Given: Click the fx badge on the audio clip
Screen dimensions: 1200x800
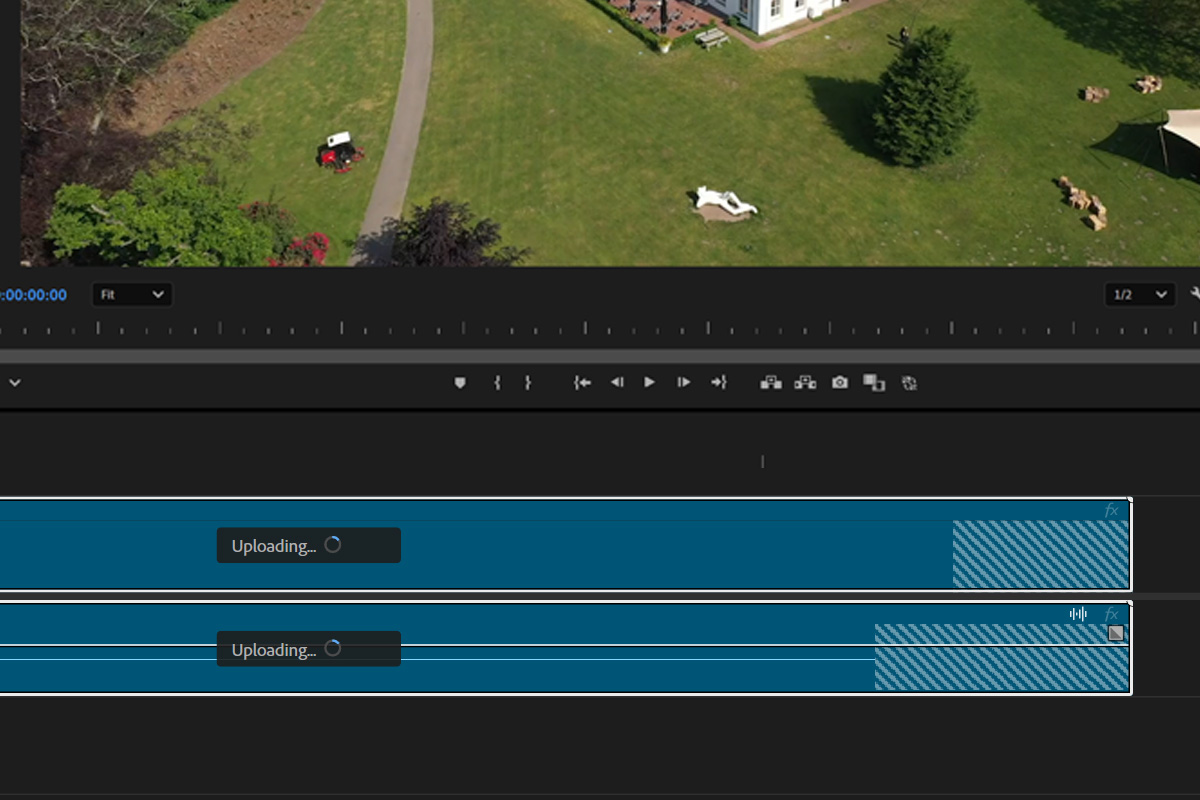Looking at the screenshot, I should (x=1111, y=614).
